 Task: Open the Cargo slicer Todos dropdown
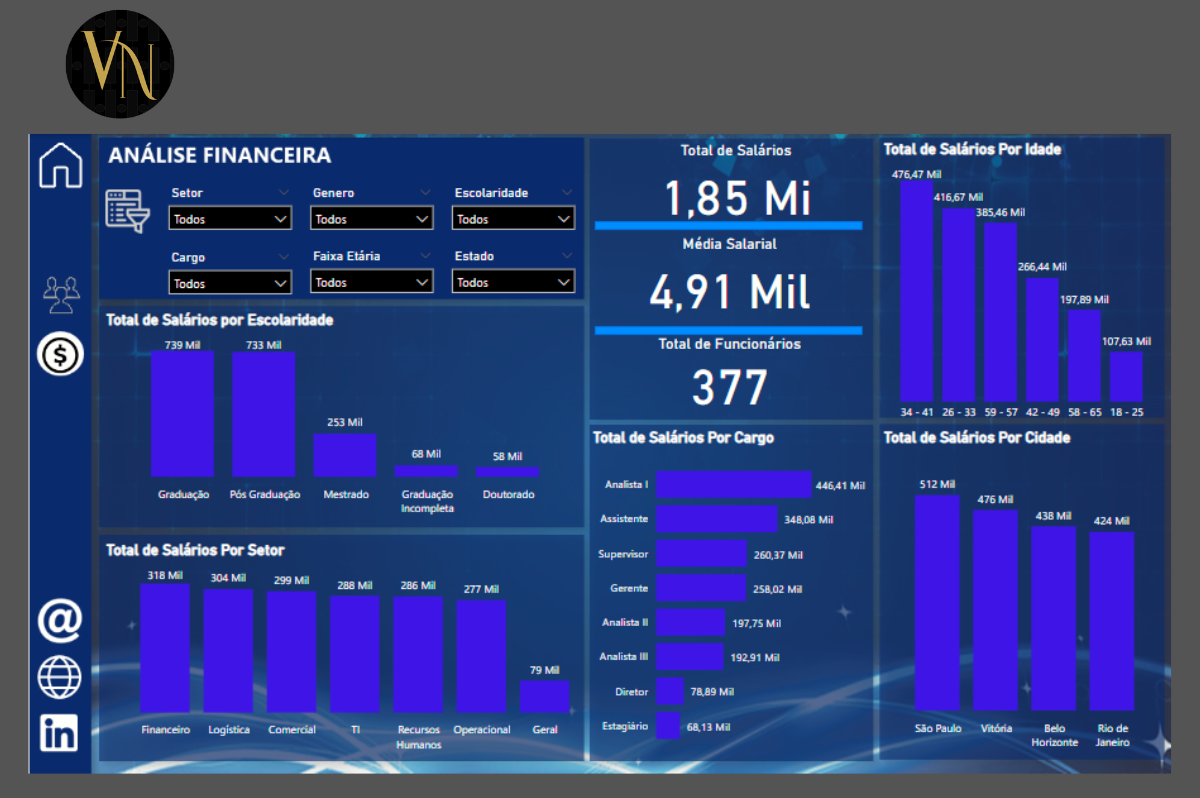coord(230,283)
